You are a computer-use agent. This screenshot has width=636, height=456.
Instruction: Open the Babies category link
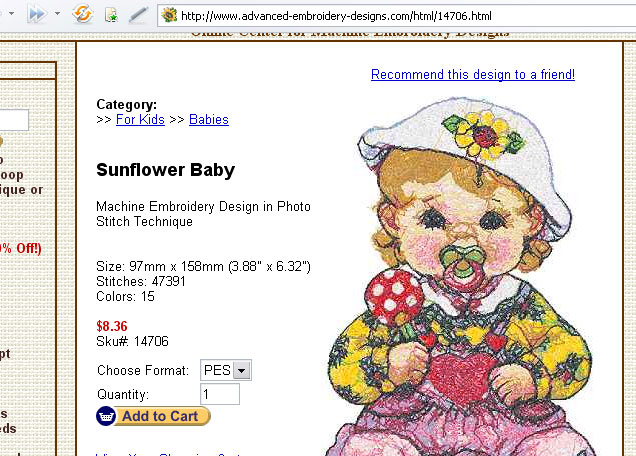(x=209, y=120)
